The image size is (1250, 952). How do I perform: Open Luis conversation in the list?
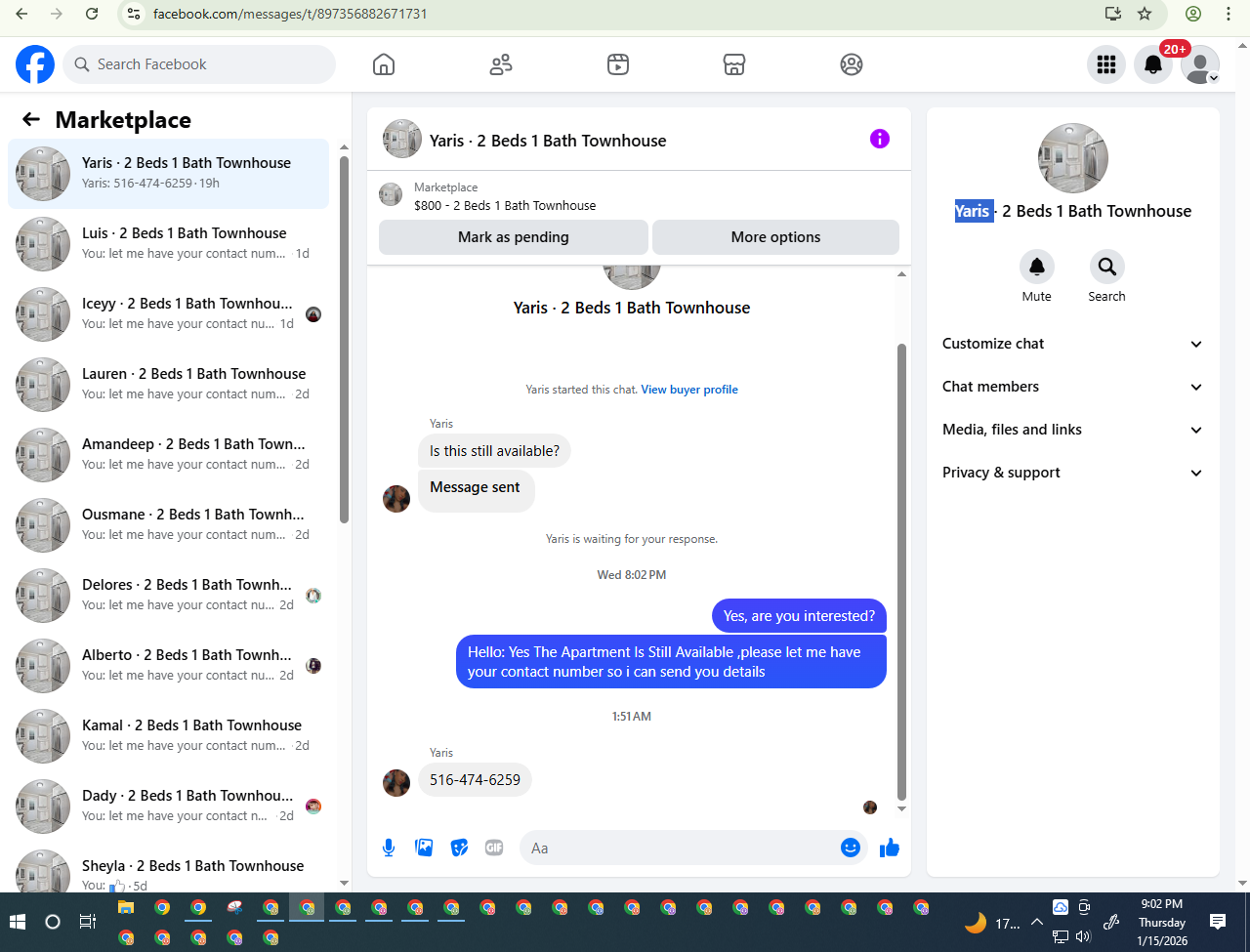169,244
